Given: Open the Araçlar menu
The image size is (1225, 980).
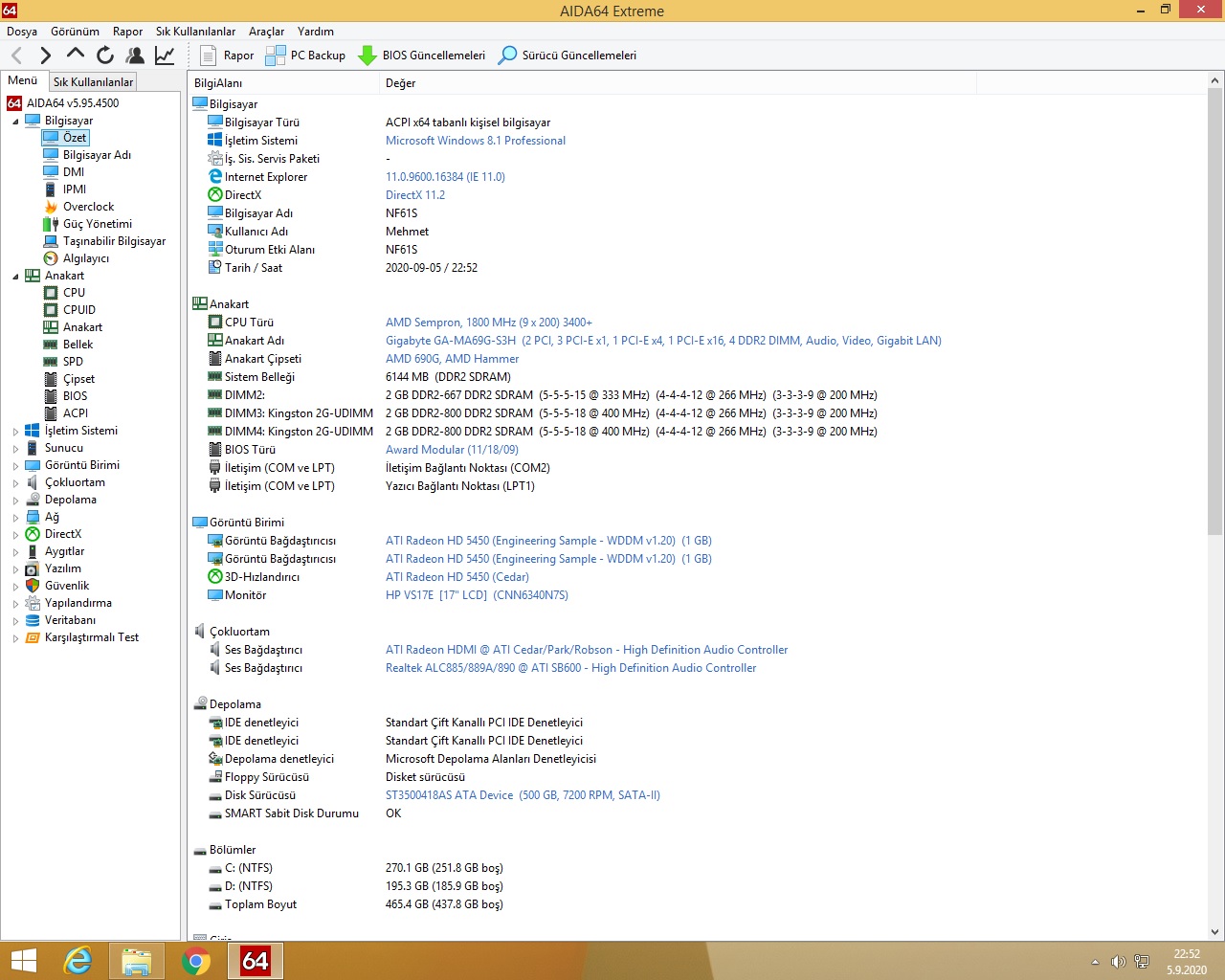Looking at the screenshot, I should (266, 32).
